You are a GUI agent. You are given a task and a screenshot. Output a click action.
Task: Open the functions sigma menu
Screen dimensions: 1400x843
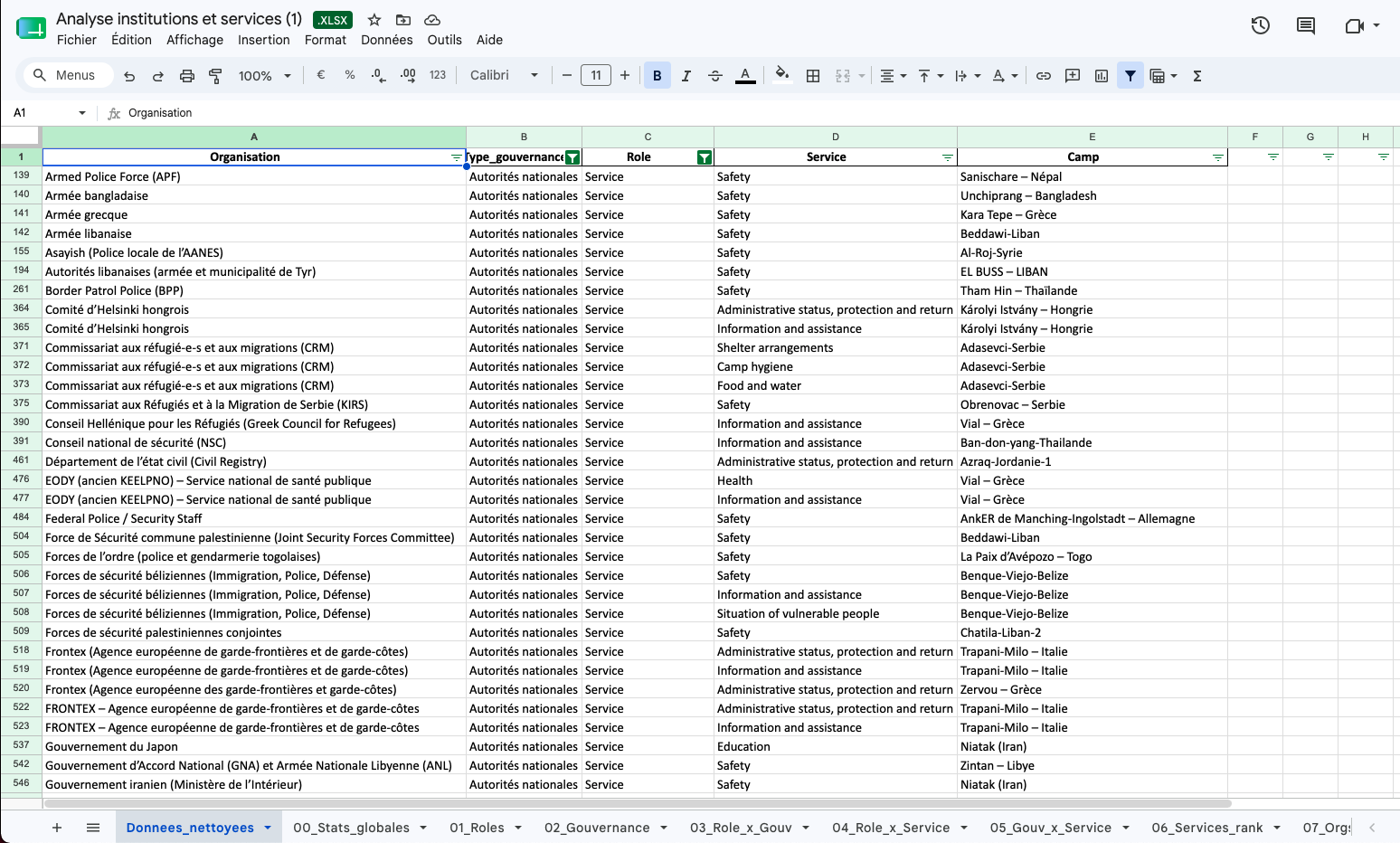pyautogui.click(x=1197, y=76)
